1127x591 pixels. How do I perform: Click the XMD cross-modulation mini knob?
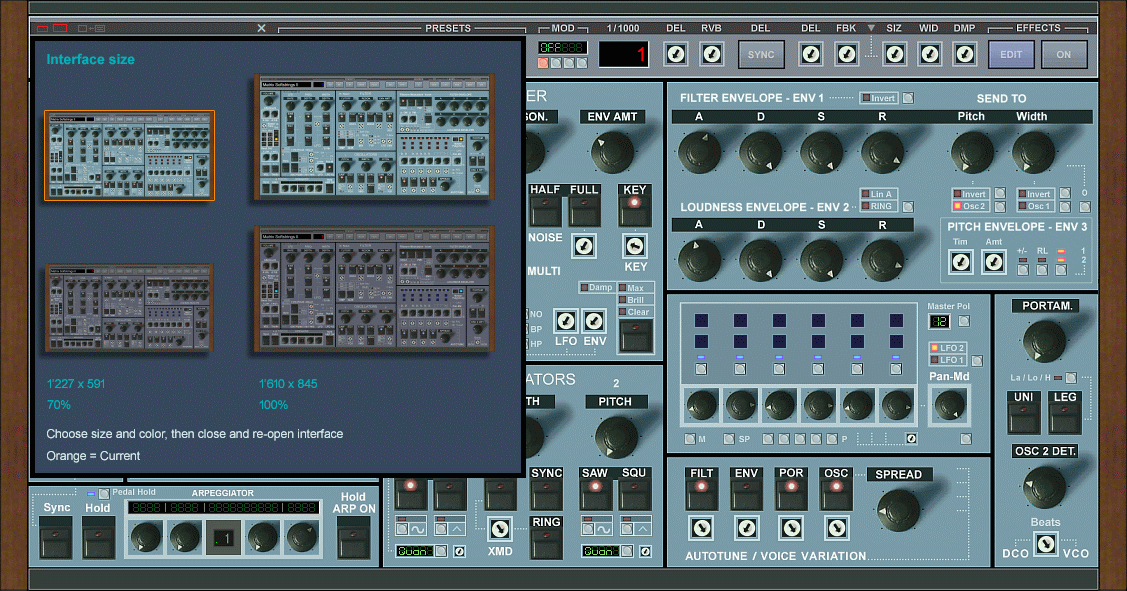point(499,526)
